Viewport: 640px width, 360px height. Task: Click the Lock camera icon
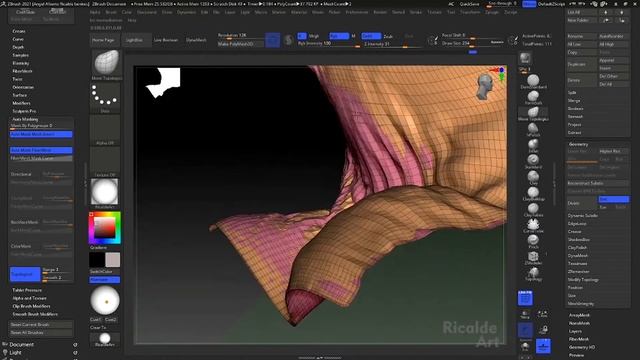coord(543,330)
